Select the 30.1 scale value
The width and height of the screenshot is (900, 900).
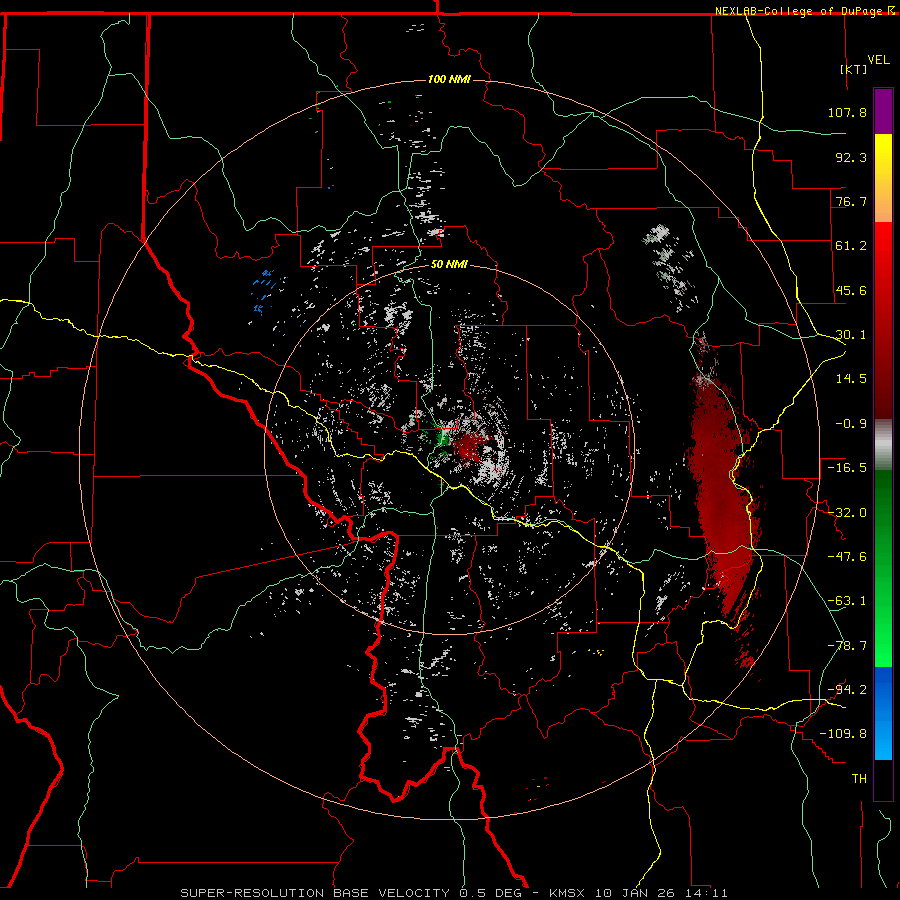[851, 335]
